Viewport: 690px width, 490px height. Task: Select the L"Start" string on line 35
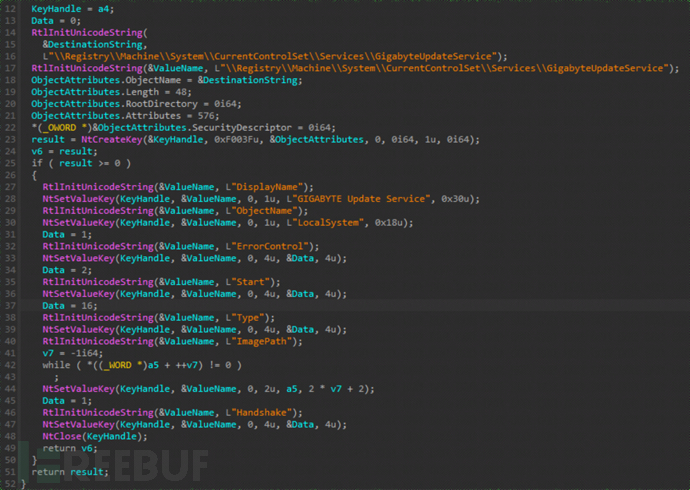(248, 282)
